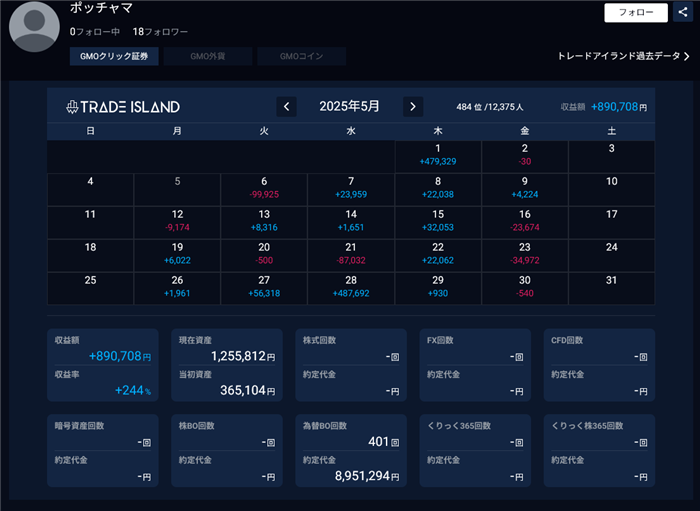Click the フォロー follow button
This screenshot has width=700, height=511.
point(636,12)
